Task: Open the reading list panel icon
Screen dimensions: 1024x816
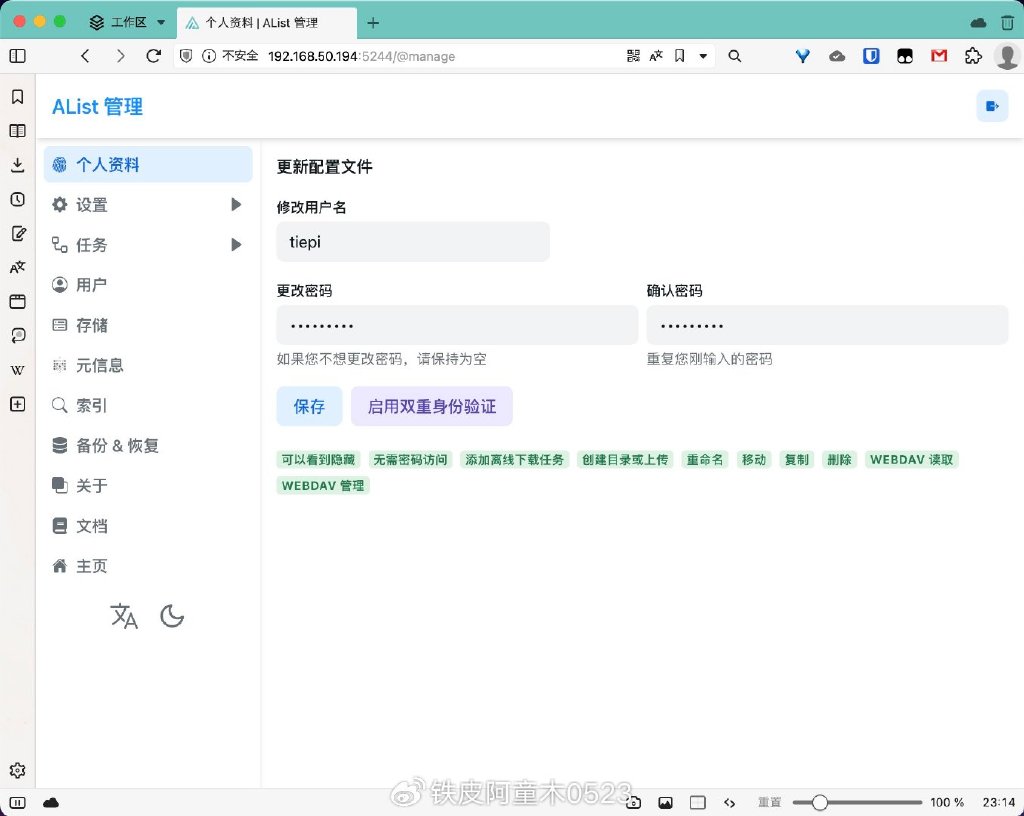Action: (x=18, y=131)
